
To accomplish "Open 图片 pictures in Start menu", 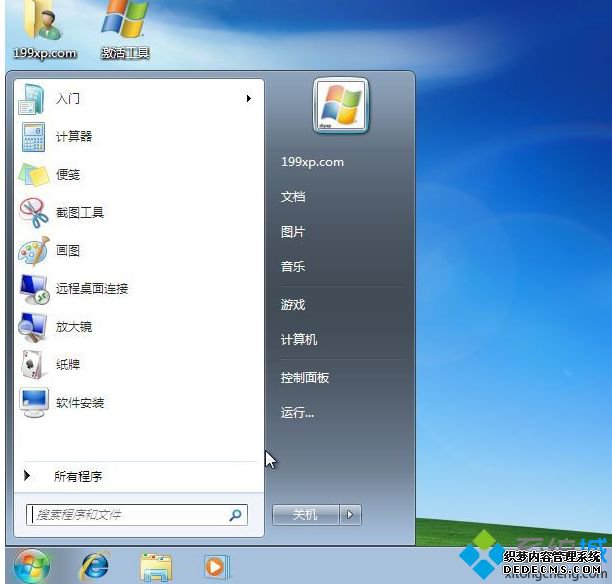I will pyautogui.click(x=293, y=232).
